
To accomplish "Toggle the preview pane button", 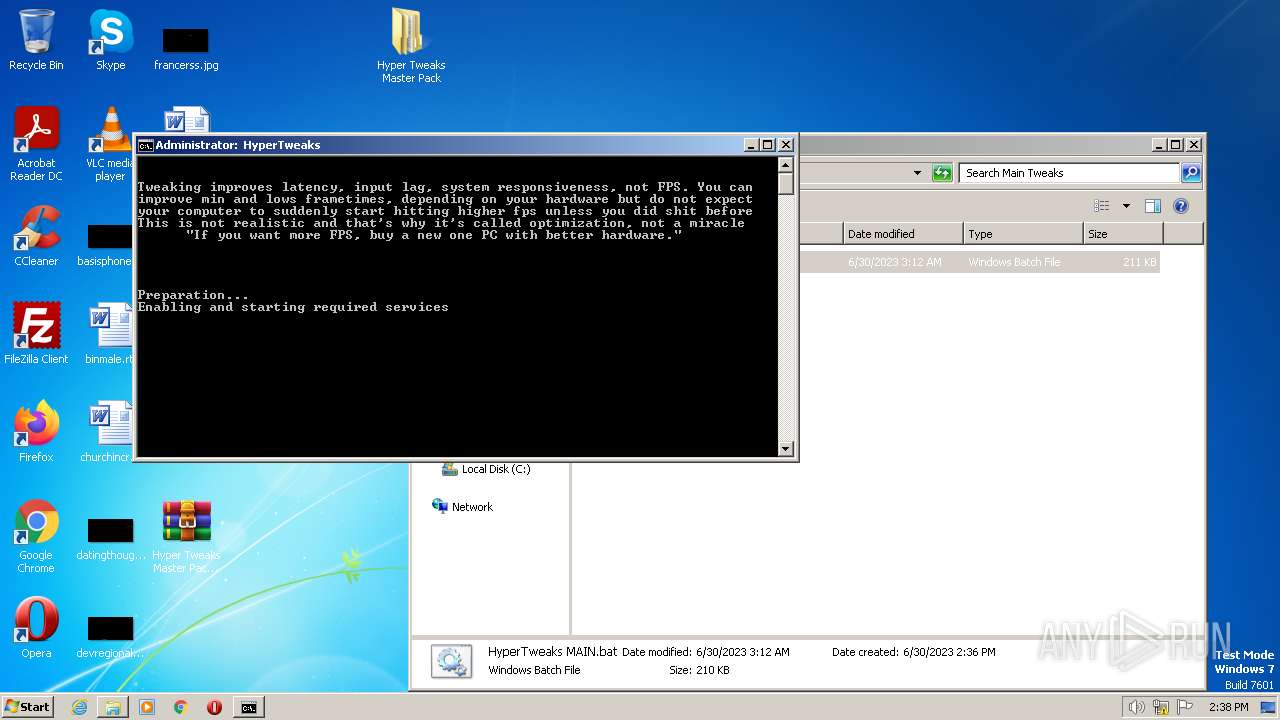I will coord(1152,206).
